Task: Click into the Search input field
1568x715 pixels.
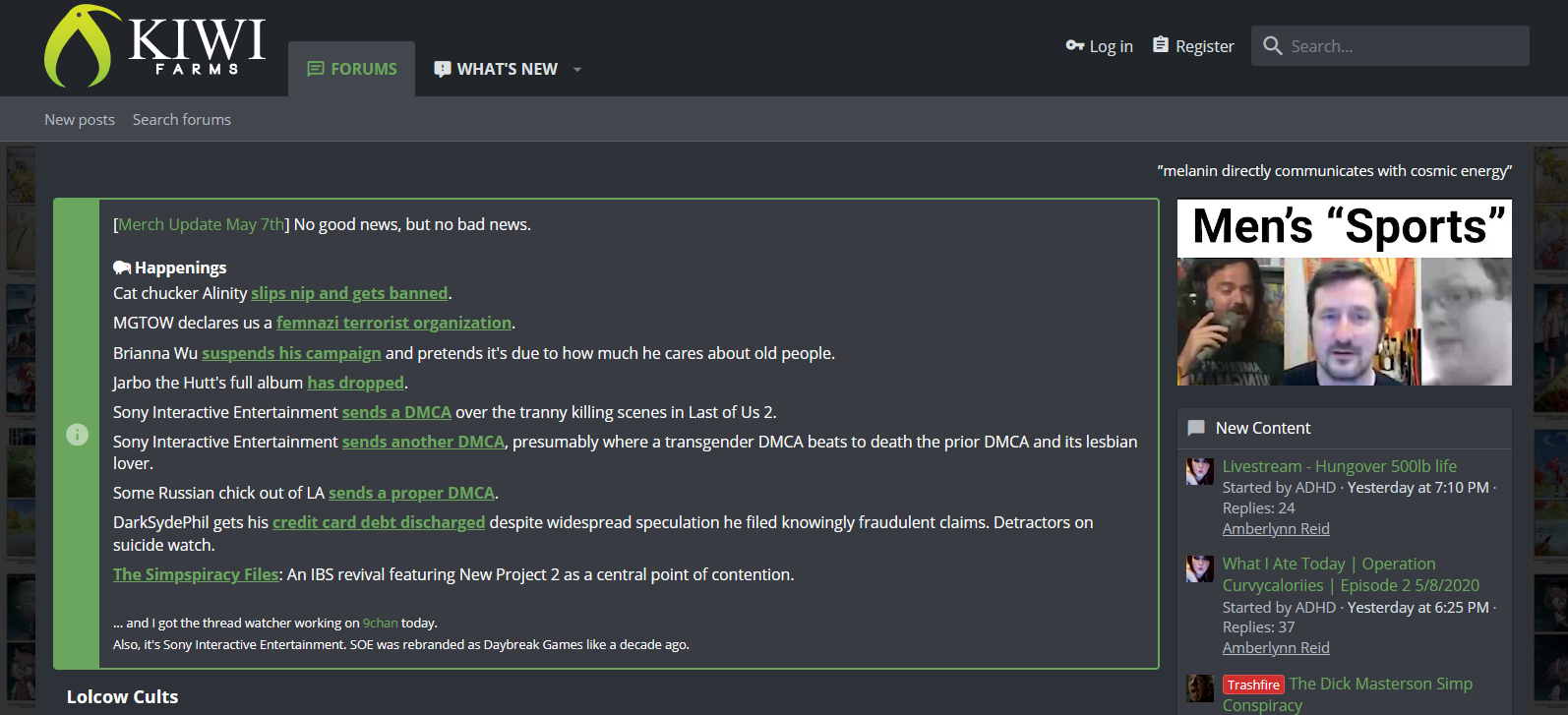Action: click(x=1407, y=46)
